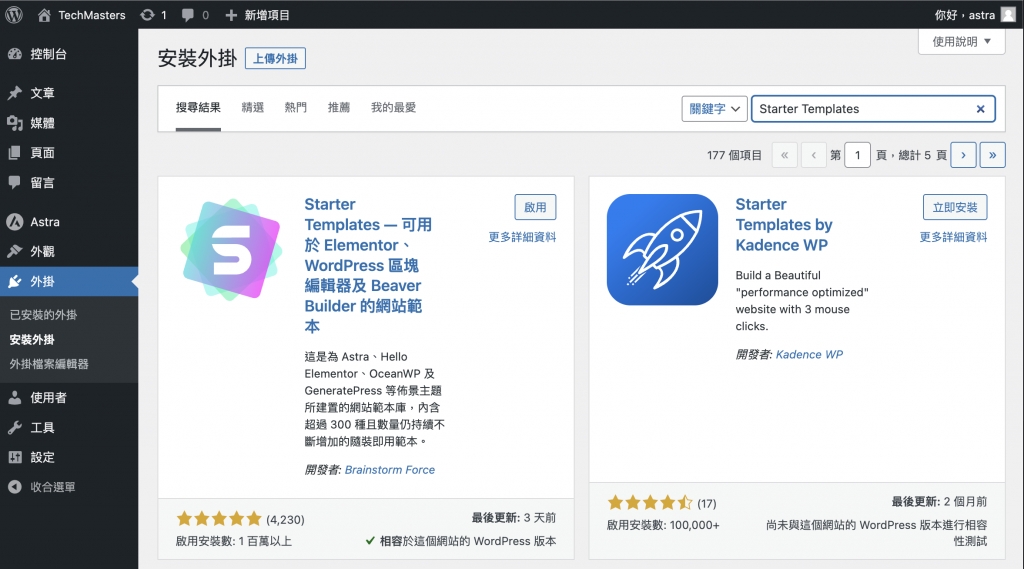
Task: Switch to 熱門 tab
Action: pyautogui.click(x=296, y=108)
